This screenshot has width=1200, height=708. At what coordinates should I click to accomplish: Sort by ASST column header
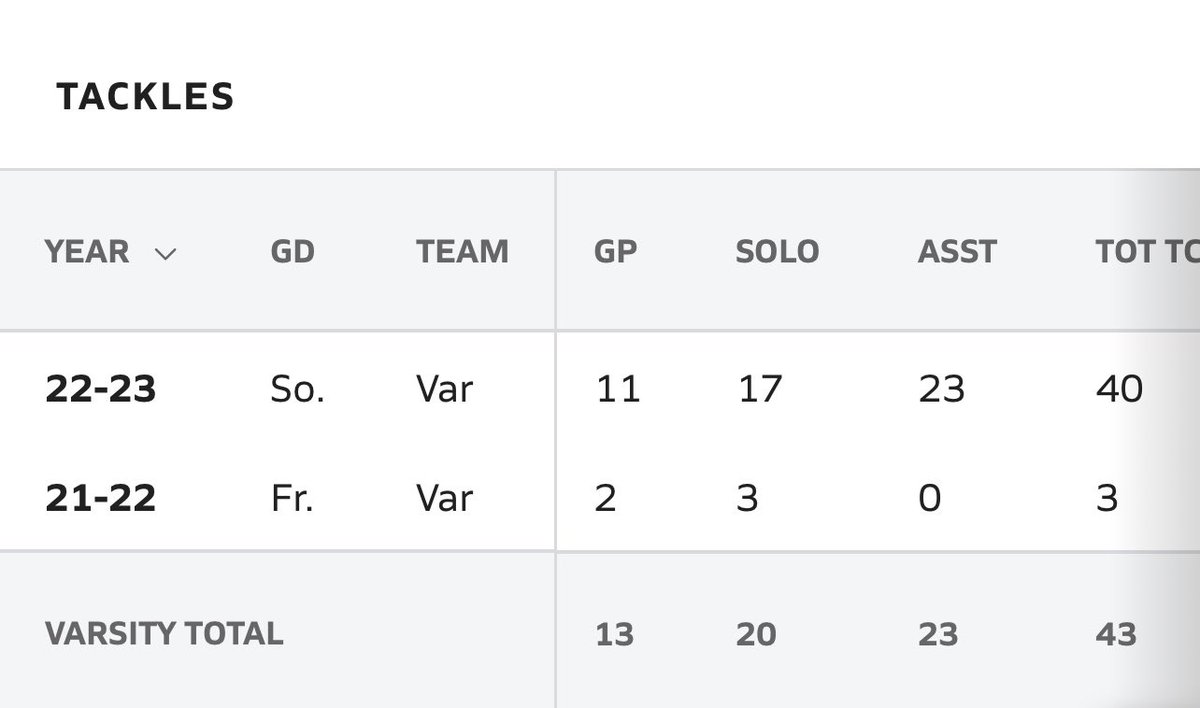point(957,251)
